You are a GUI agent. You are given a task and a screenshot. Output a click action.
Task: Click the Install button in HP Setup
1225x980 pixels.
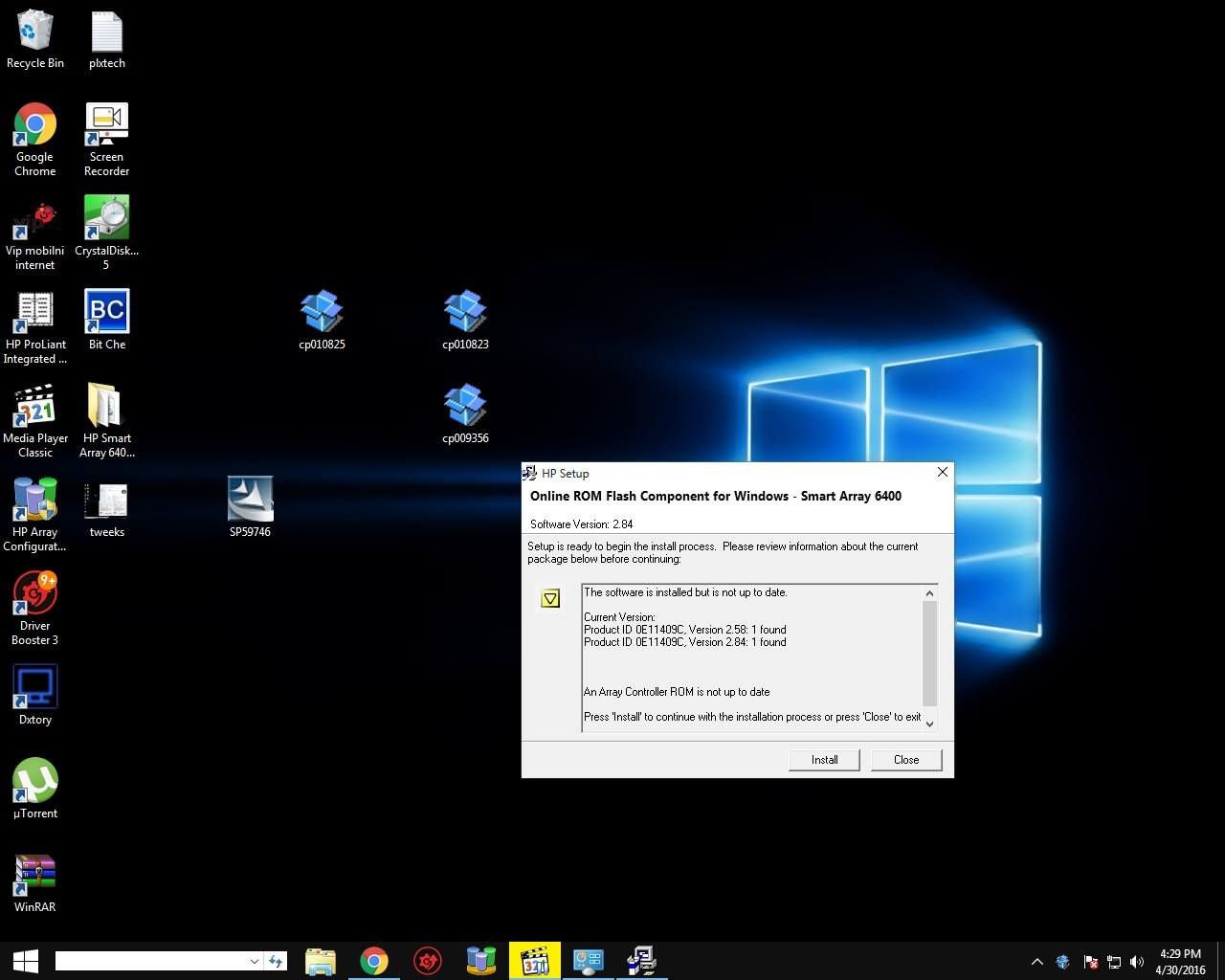[x=824, y=760]
